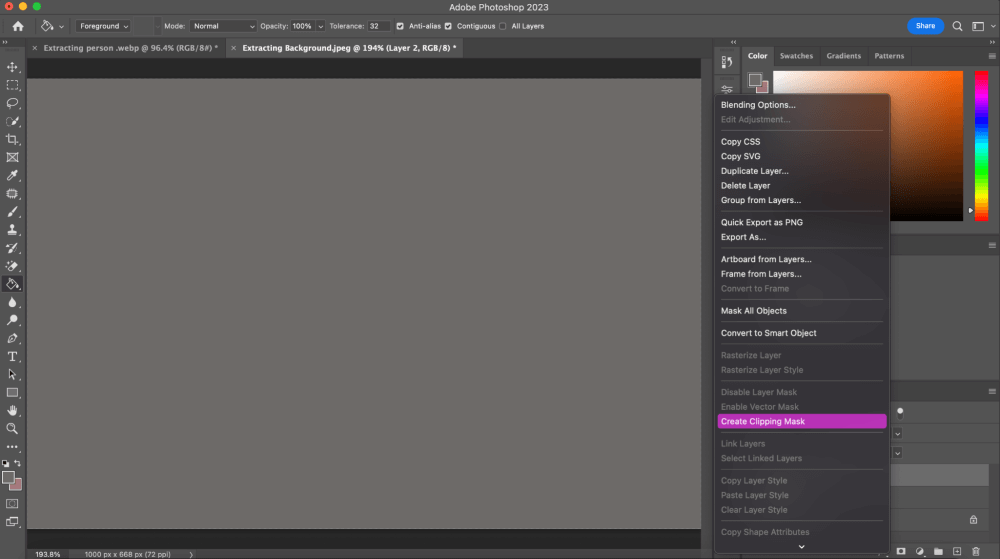1000x559 pixels.
Task: Click the blue Share button
Action: (925, 26)
